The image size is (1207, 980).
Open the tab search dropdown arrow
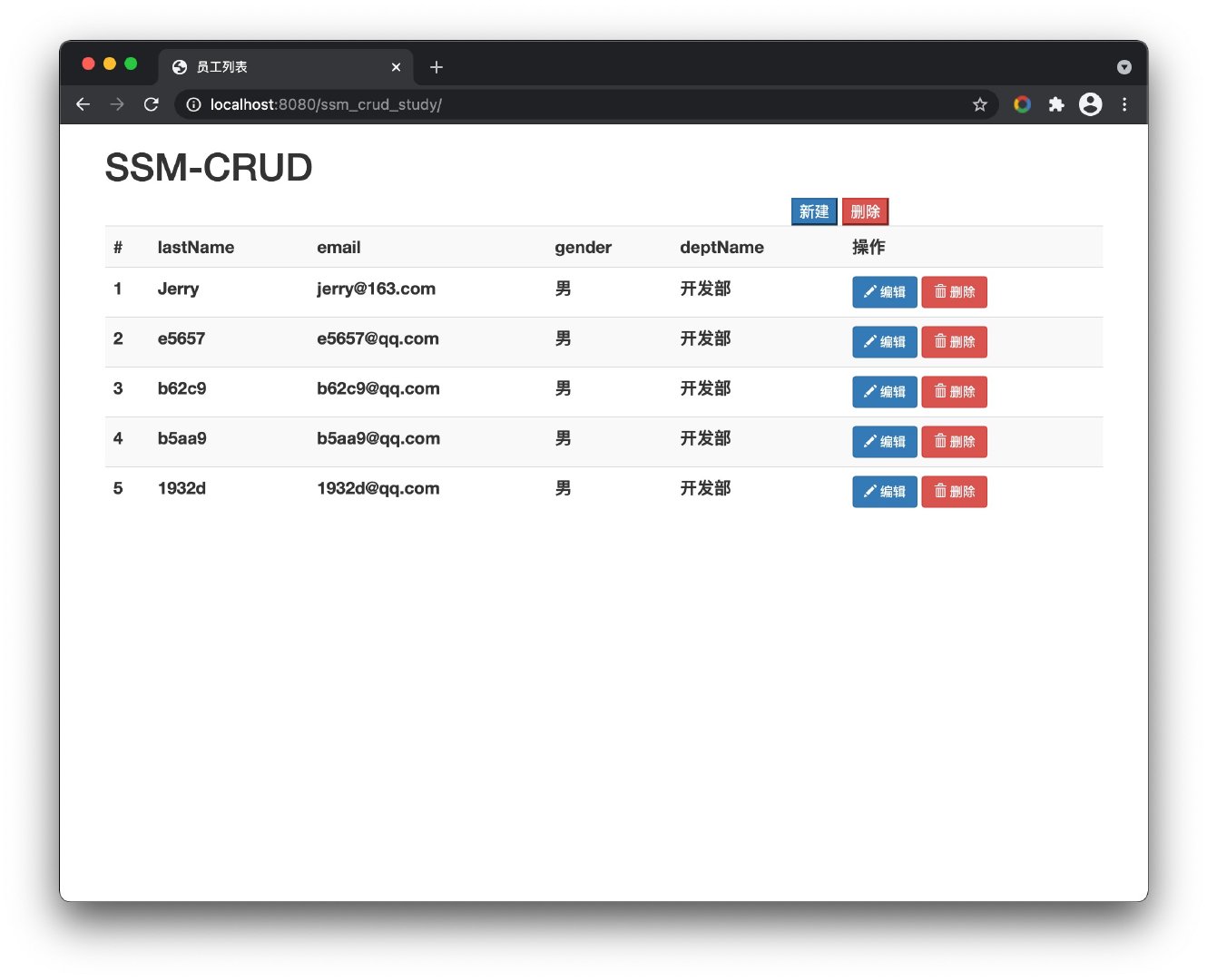click(x=1124, y=67)
